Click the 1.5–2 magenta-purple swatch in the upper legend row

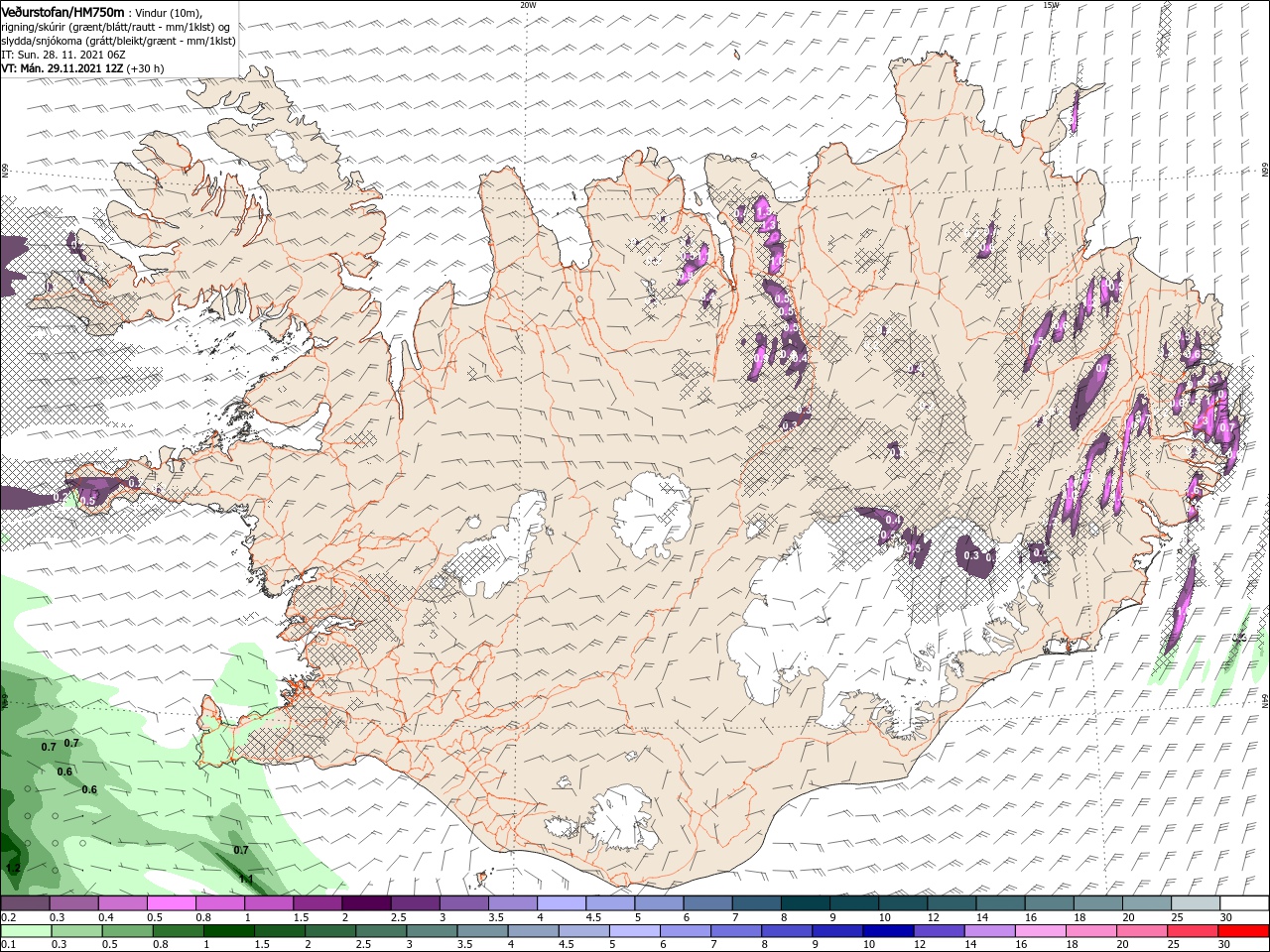(317, 902)
